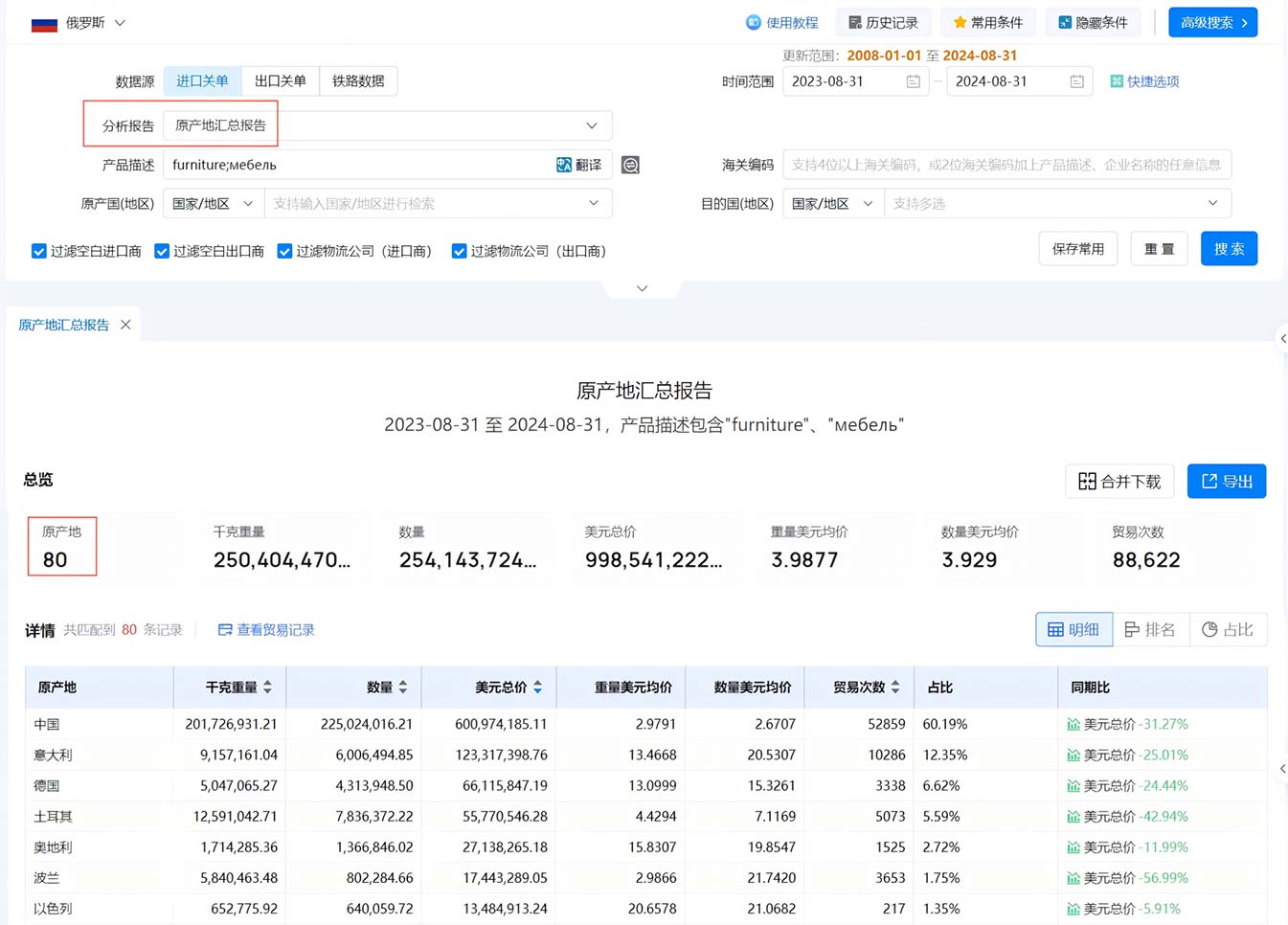Switch to 占比 proportion view
The height and width of the screenshot is (925, 1288).
coord(1229,630)
